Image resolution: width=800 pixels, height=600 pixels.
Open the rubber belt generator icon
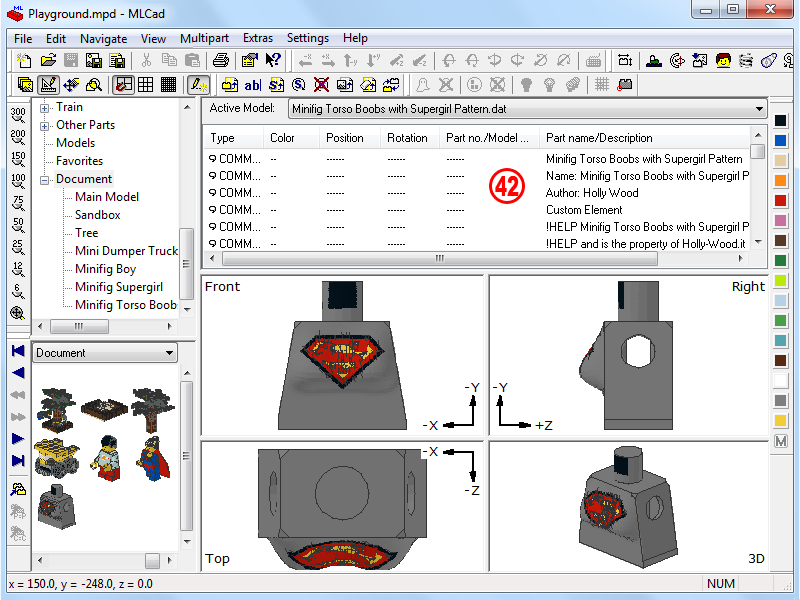(x=768, y=60)
